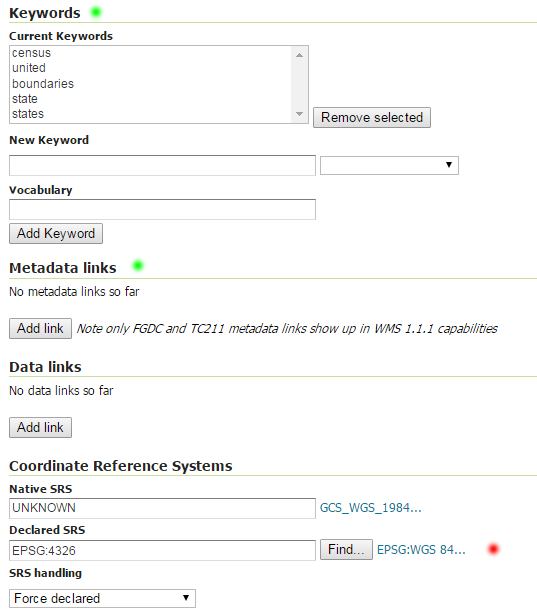This screenshot has width=537, height=616.
Task: Select 'states' keyword in the list
Action: tap(28, 114)
